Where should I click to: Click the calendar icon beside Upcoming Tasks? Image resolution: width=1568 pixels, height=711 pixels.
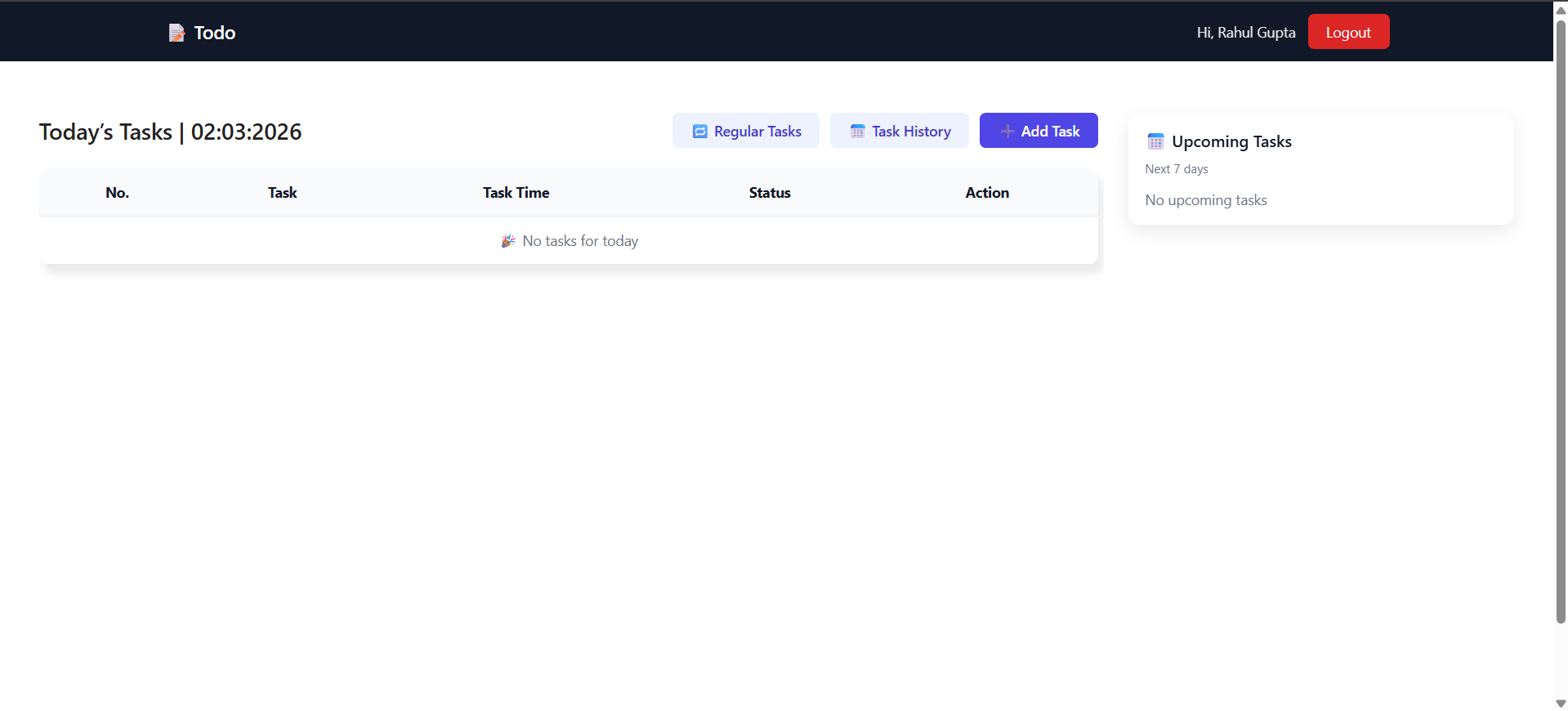1155,141
